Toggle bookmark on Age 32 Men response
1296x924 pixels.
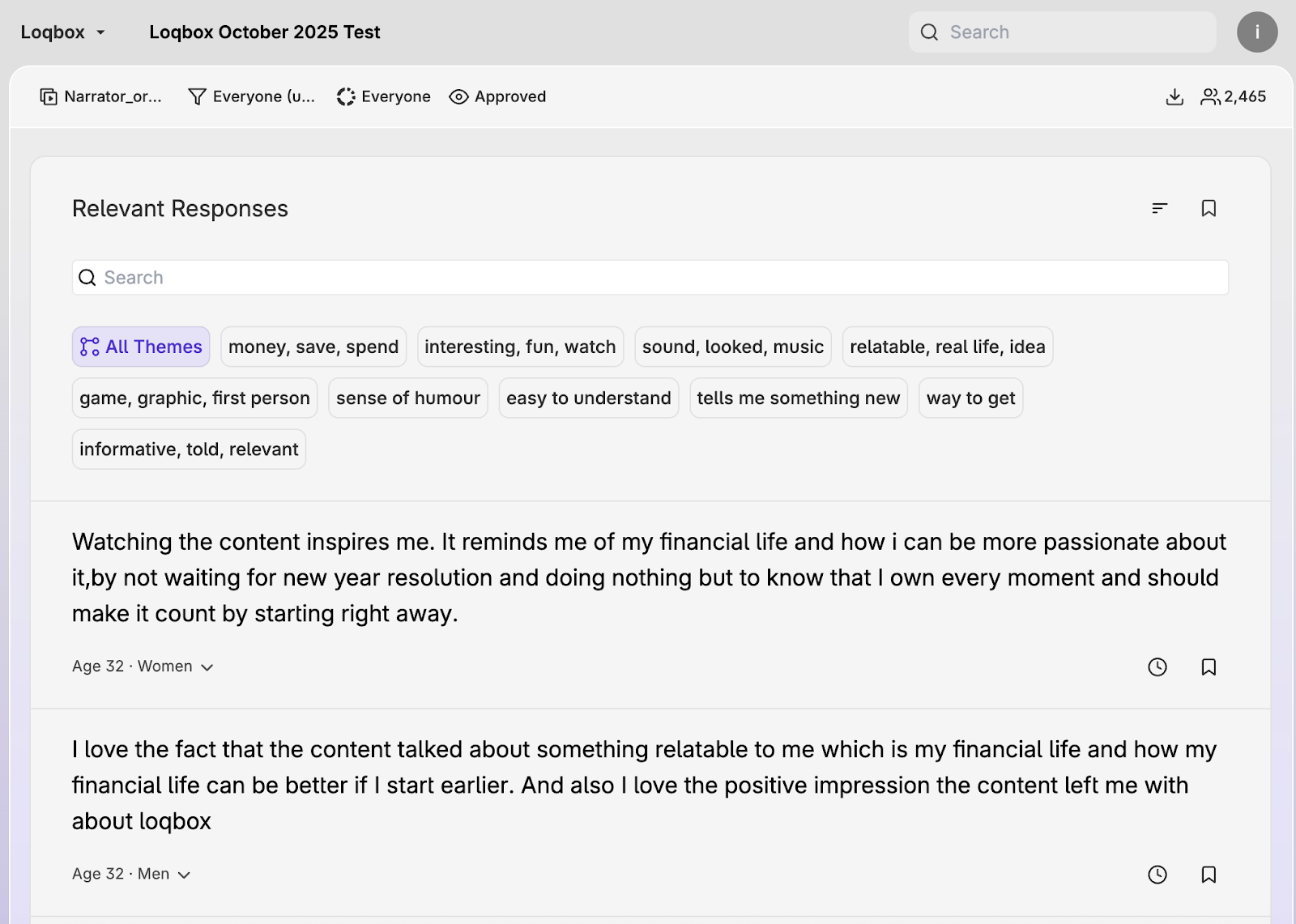tap(1209, 875)
